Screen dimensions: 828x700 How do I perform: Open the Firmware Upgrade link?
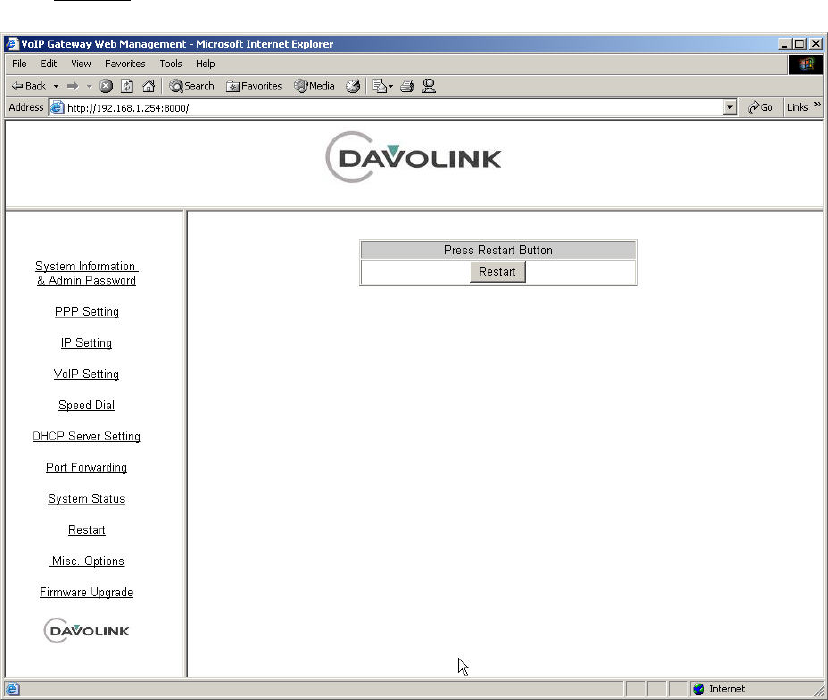(86, 592)
